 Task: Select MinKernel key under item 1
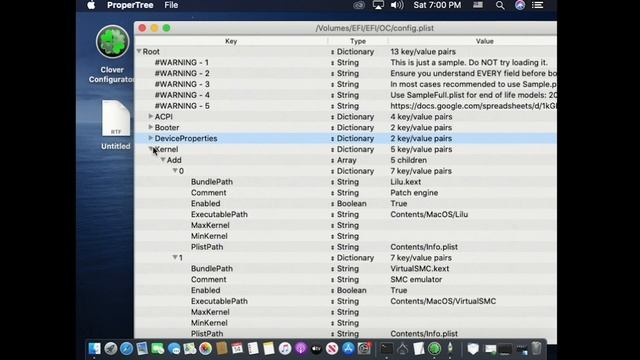click(209, 323)
